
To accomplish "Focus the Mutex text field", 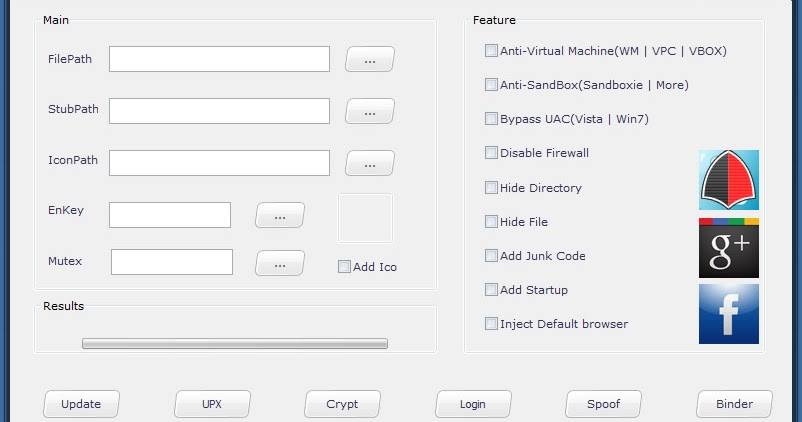I will pos(172,262).
